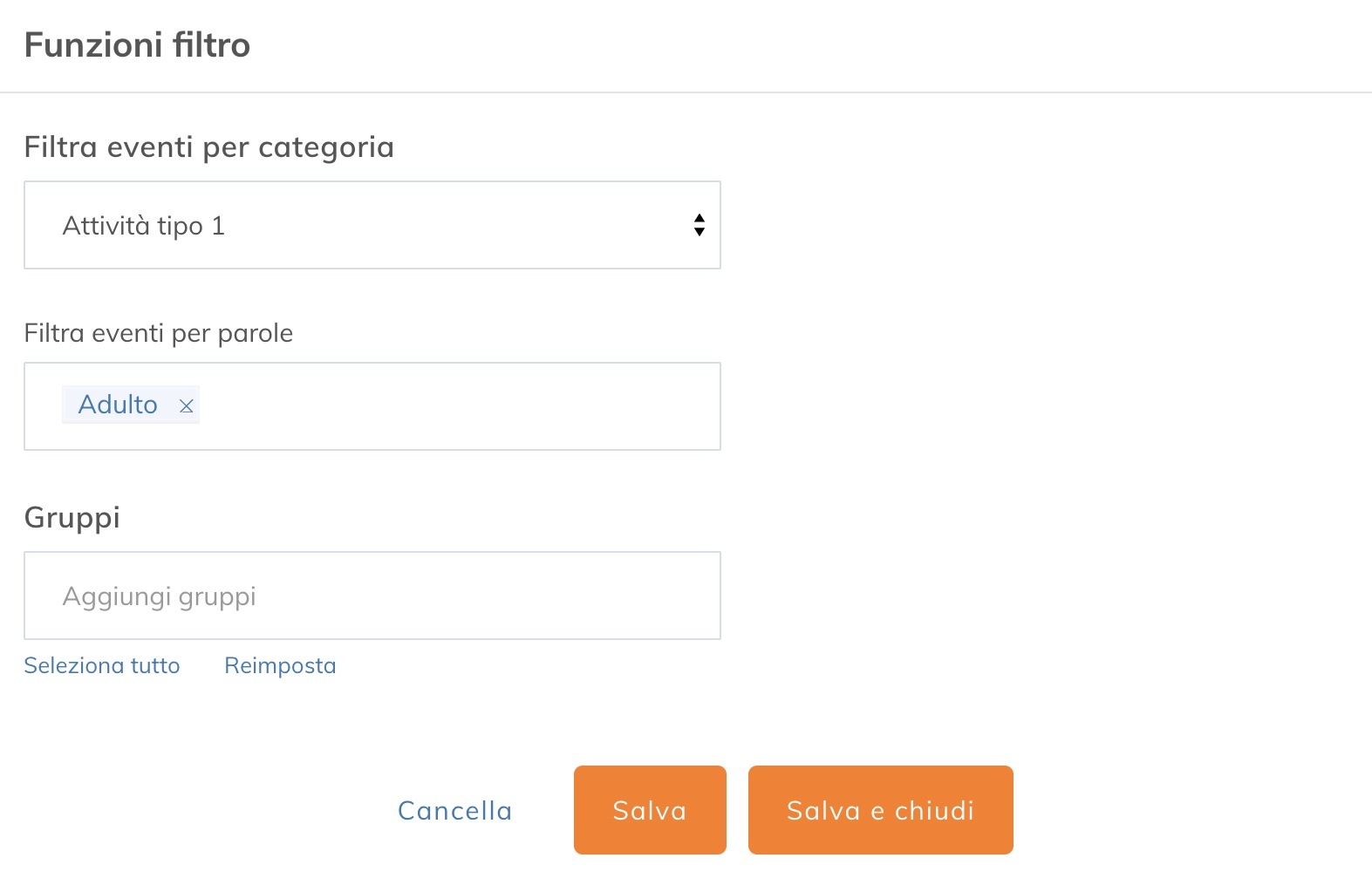The image size is (1372, 892).
Task: Click the 'Salva e chiudi' button
Action: click(x=880, y=810)
